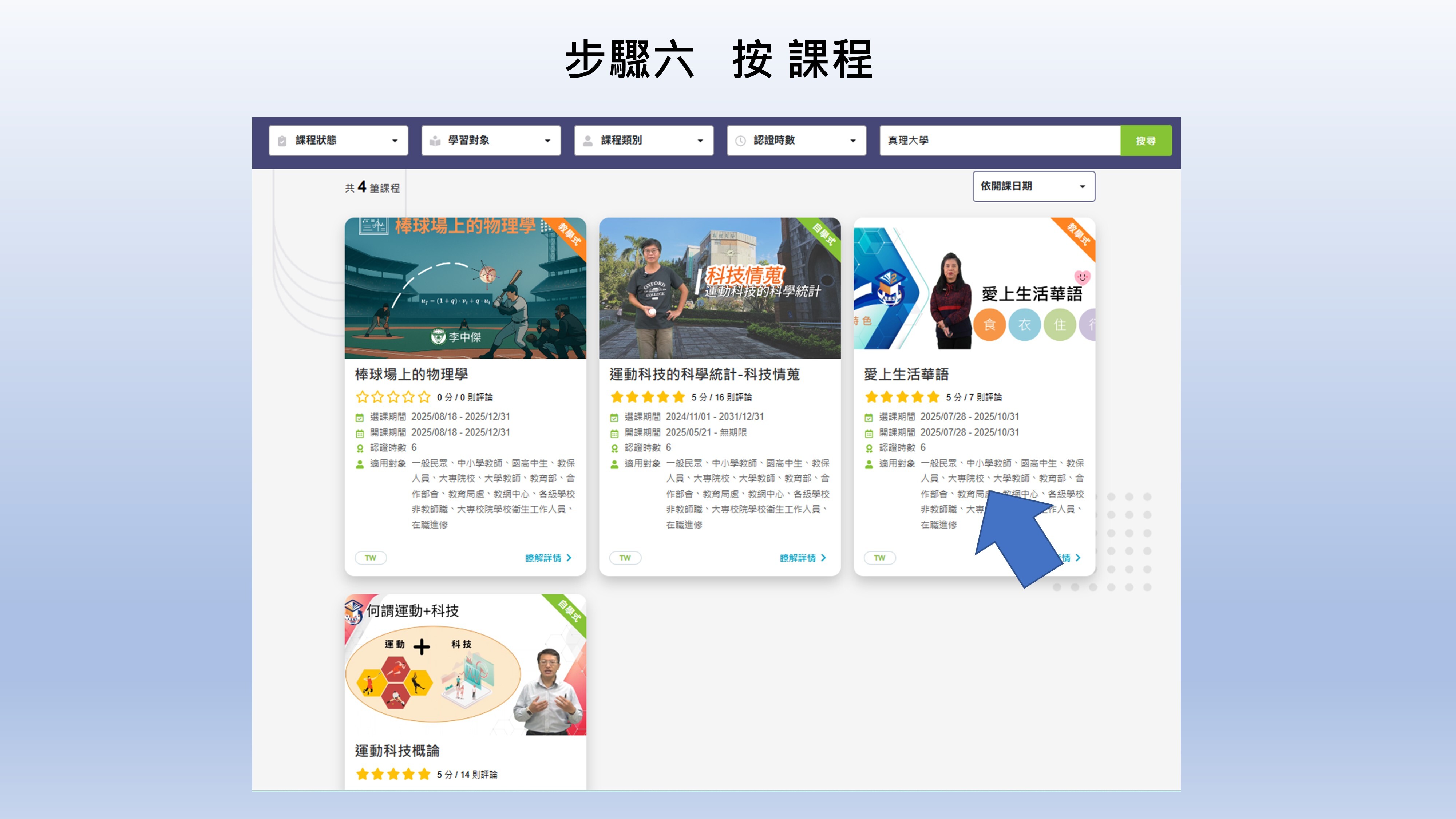The width and height of the screenshot is (1456, 819).
Task: Click the green 搜尋 button
Action: point(1146,141)
